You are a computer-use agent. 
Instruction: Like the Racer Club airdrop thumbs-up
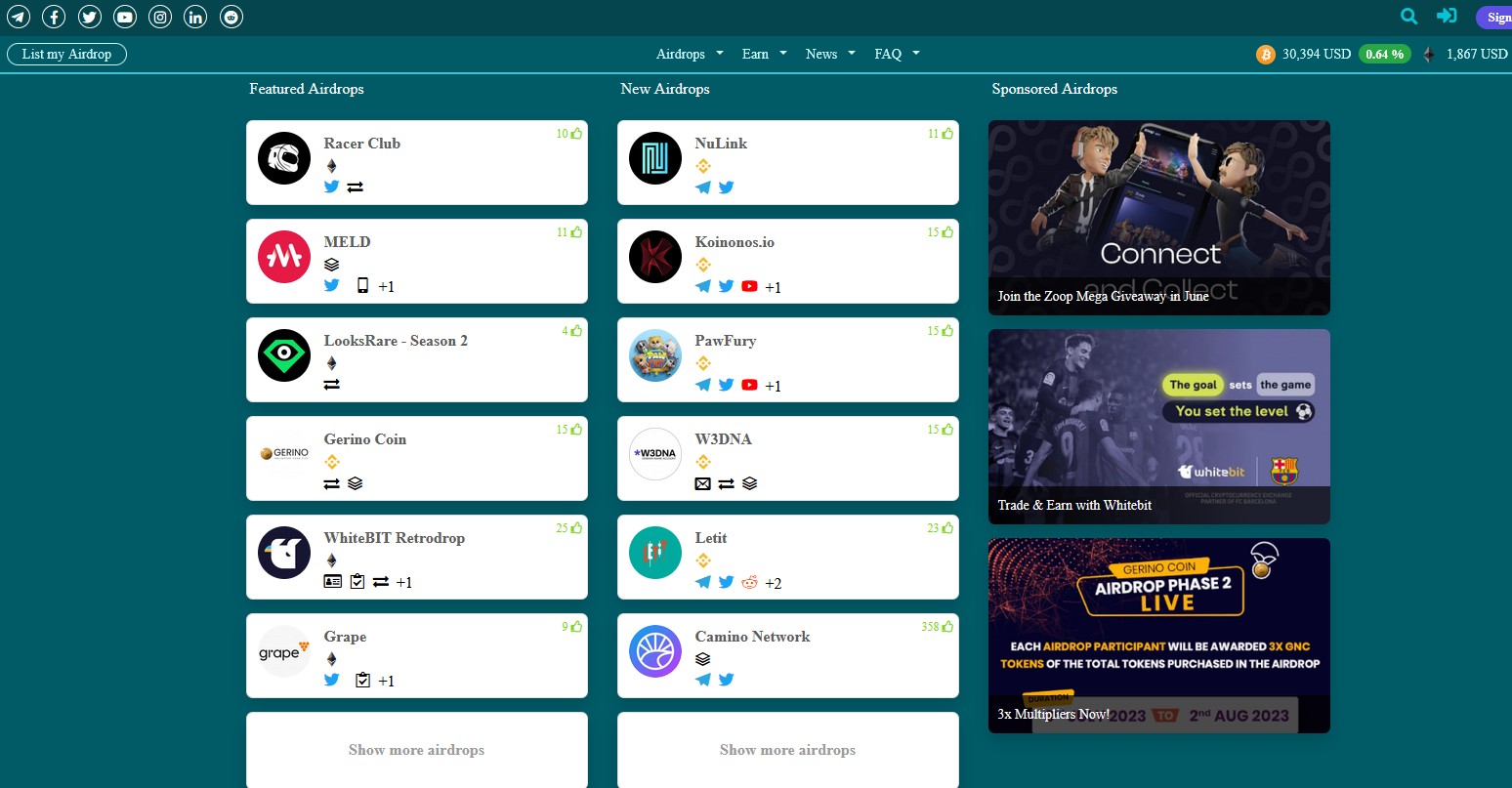pos(576,134)
